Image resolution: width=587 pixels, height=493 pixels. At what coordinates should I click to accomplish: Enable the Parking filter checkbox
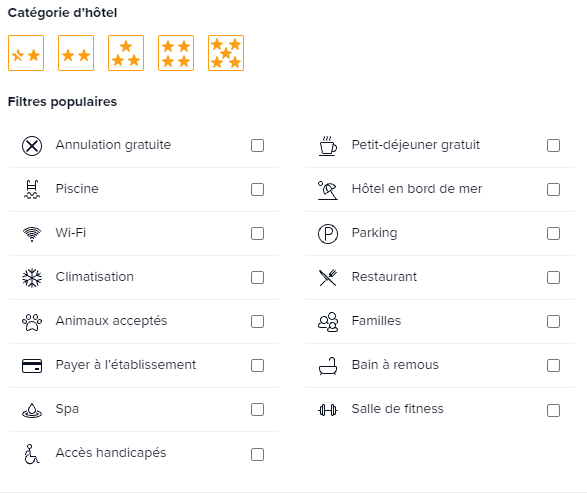553,233
